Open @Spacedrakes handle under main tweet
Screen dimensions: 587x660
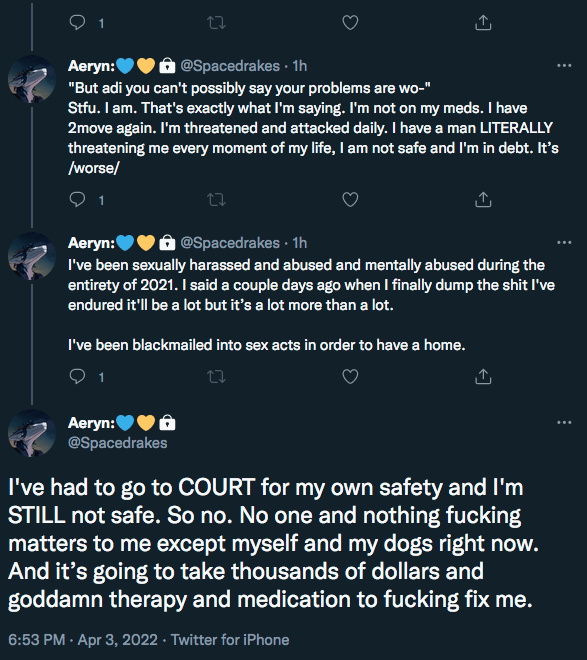pos(117,443)
